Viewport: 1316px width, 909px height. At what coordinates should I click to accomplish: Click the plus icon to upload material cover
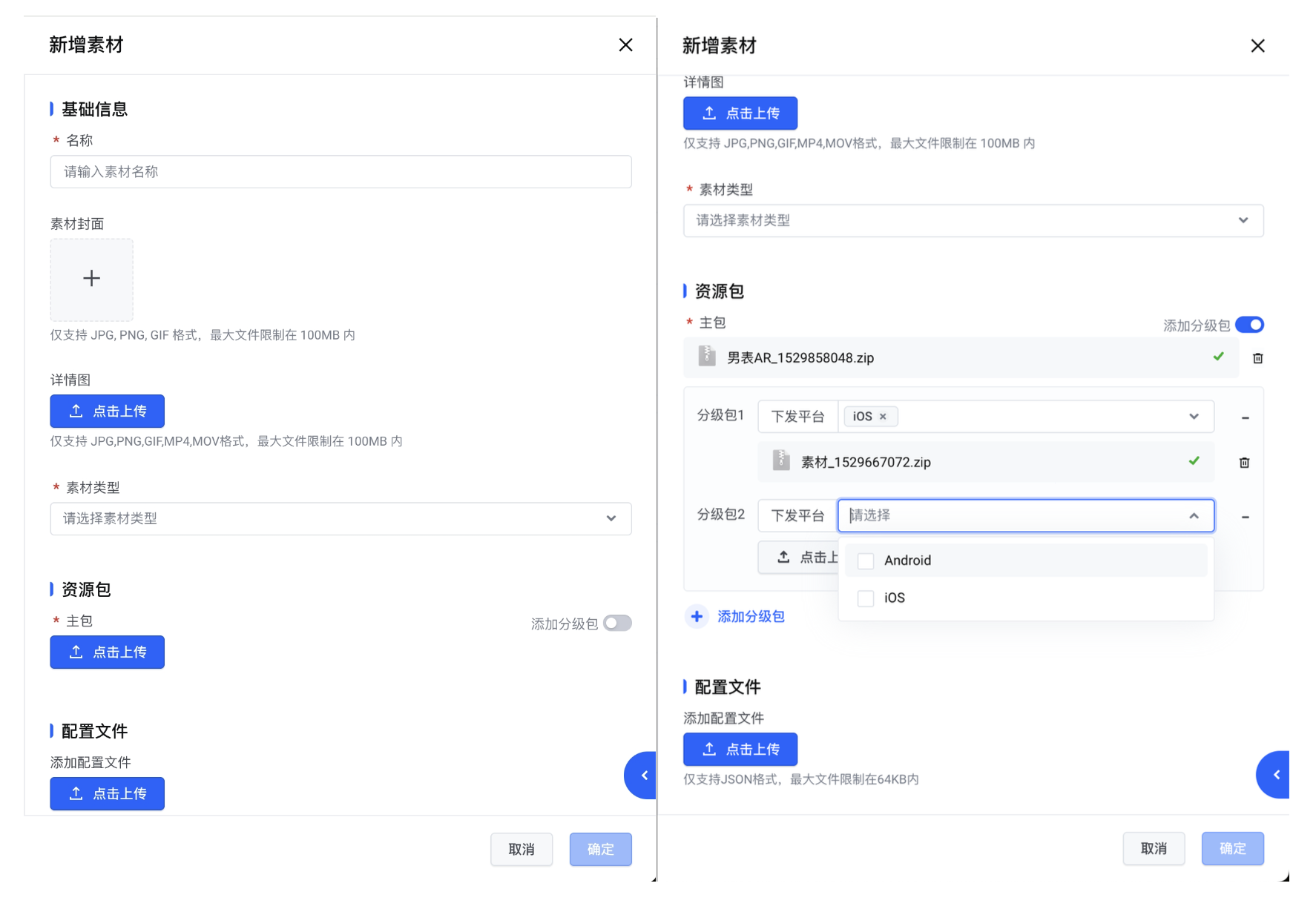(x=91, y=279)
